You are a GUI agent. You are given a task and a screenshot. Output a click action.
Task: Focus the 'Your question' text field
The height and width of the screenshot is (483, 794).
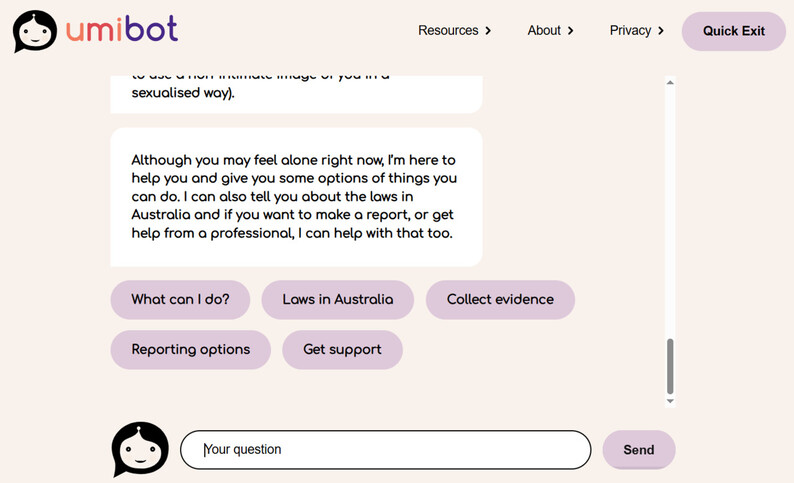385,450
